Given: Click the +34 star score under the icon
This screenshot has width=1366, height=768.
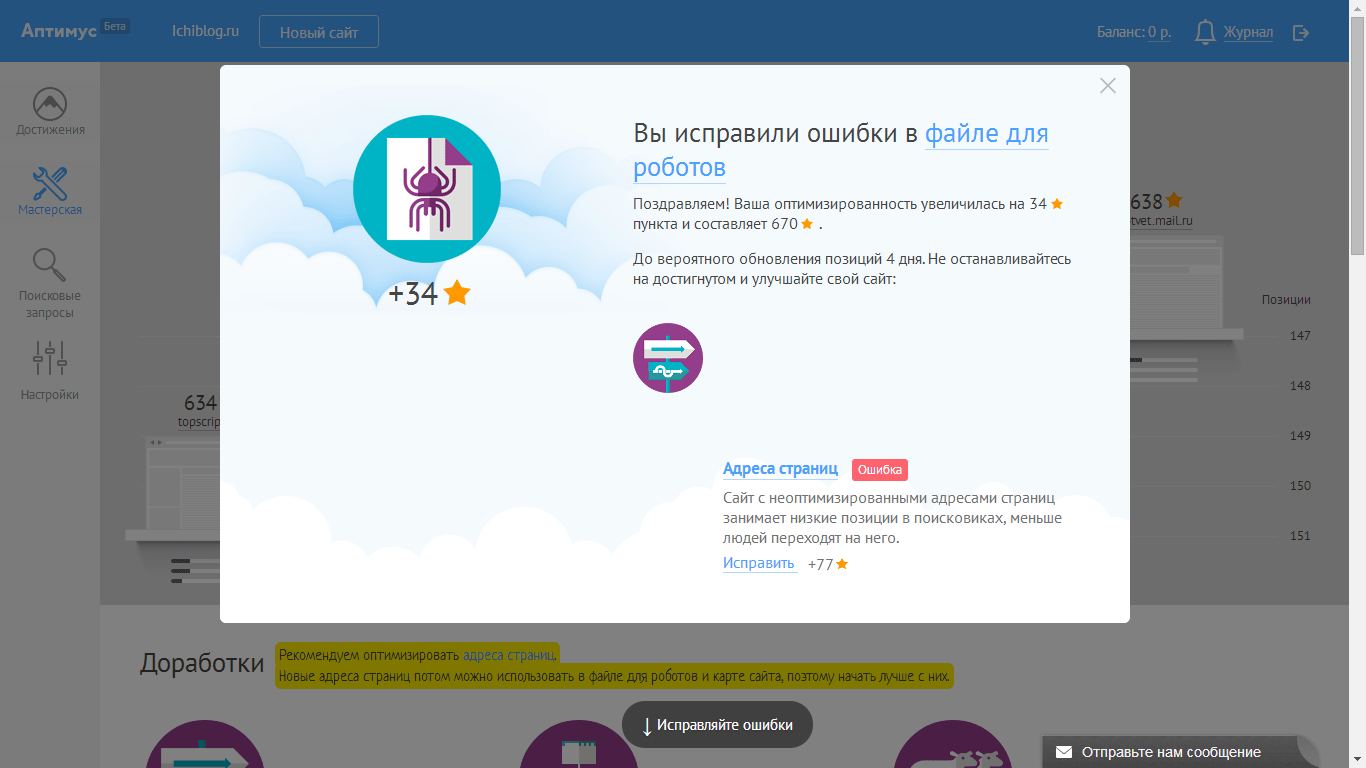Looking at the screenshot, I should (x=429, y=293).
